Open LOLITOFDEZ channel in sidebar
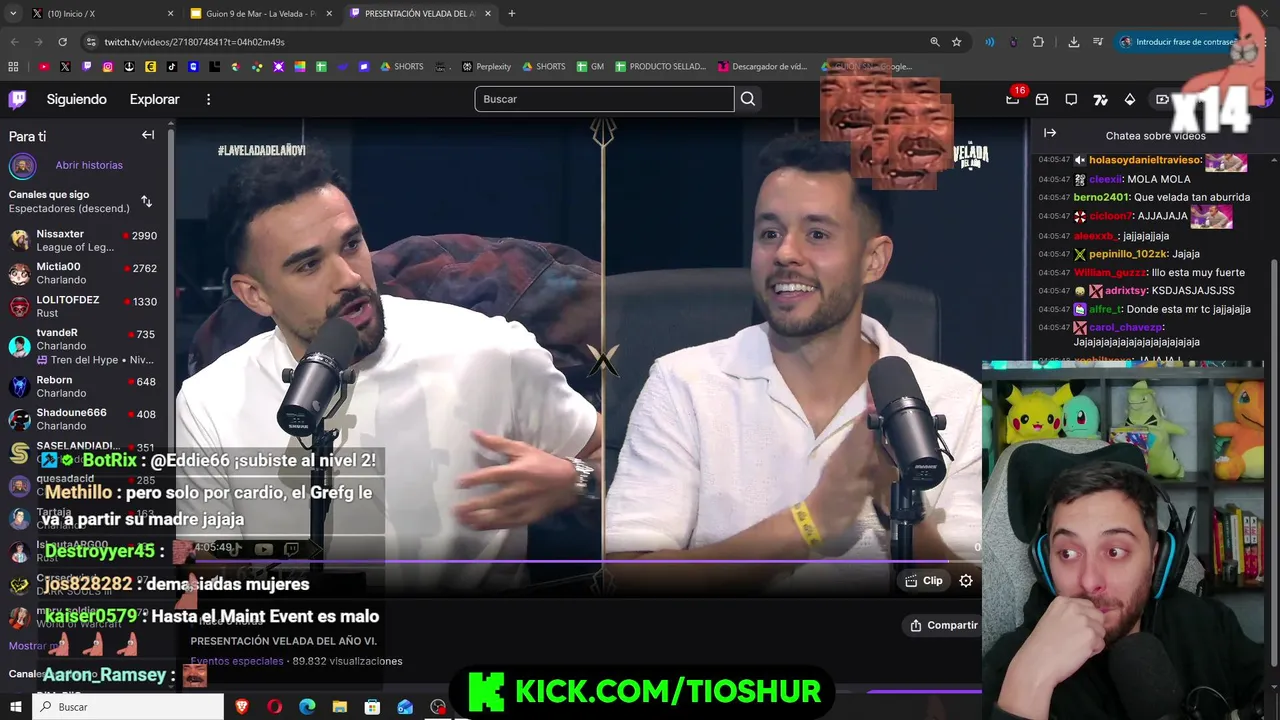Image resolution: width=1280 pixels, height=720 pixels. tap(84, 306)
